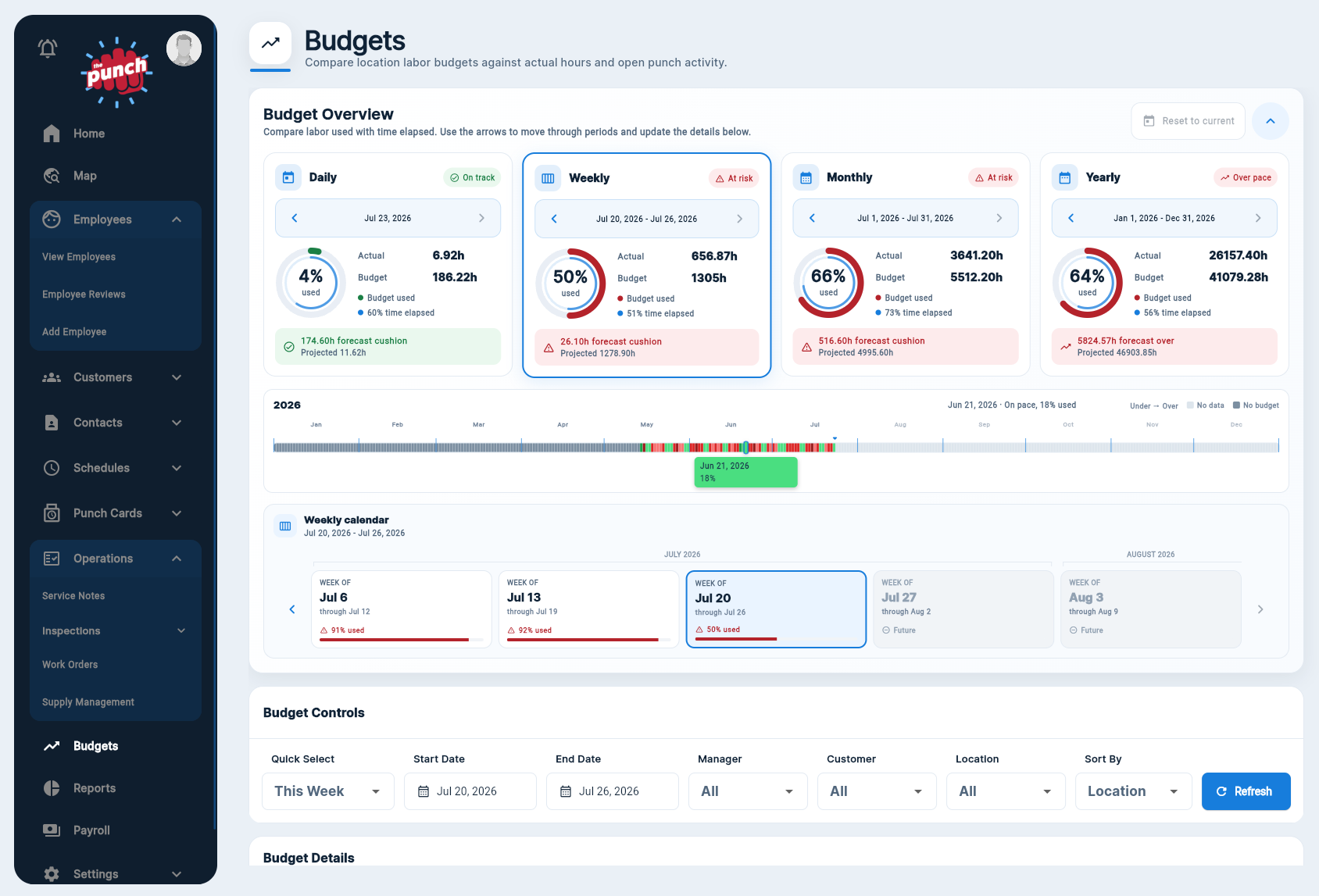
Task: Open View Employees
Action: (79, 257)
